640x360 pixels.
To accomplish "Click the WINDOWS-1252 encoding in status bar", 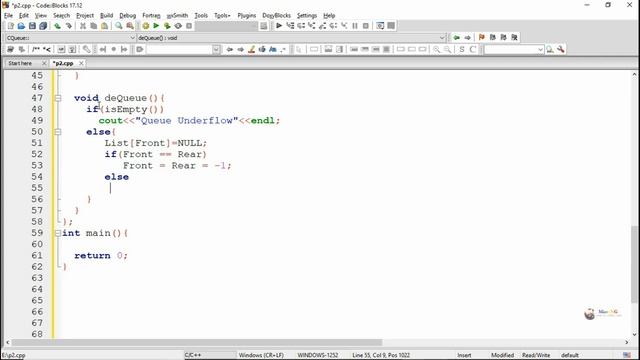I will [x=318, y=355].
